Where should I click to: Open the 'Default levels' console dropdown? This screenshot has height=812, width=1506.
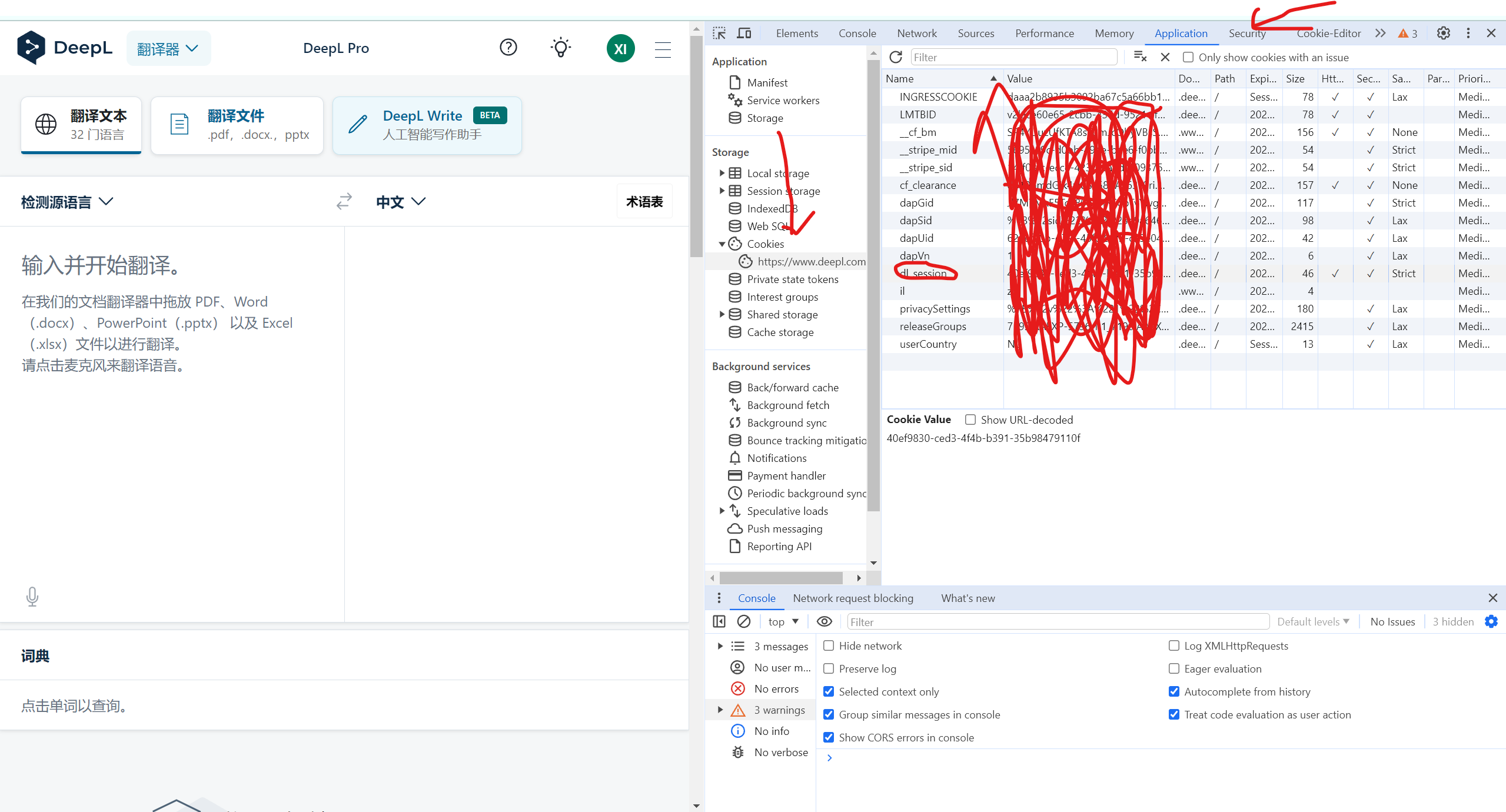coord(1313,621)
